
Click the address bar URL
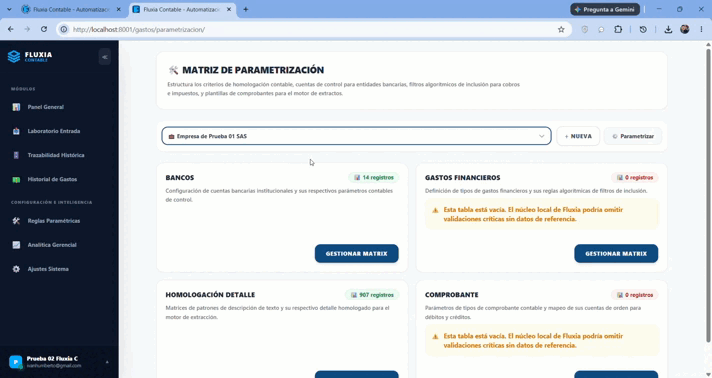[139, 30]
